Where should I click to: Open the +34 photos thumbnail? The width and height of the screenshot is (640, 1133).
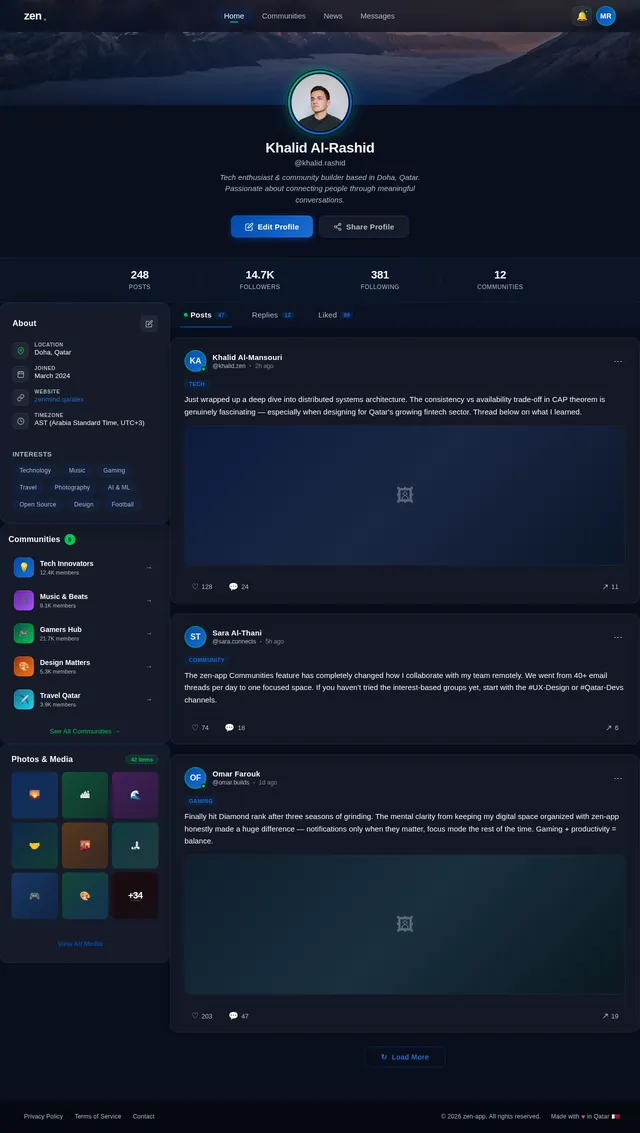click(x=135, y=895)
